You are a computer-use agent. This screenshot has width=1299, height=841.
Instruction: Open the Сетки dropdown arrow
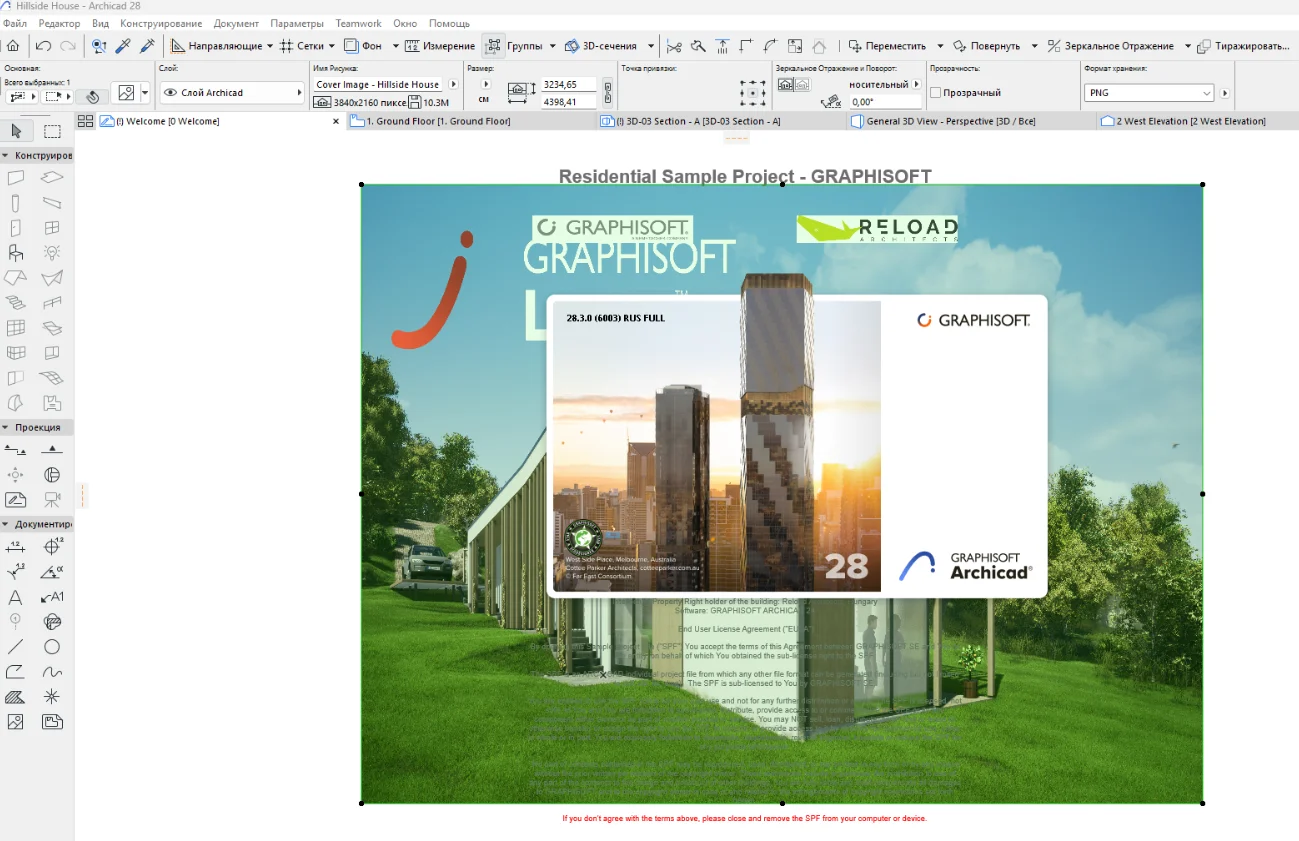pyautogui.click(x=332, y=46)
